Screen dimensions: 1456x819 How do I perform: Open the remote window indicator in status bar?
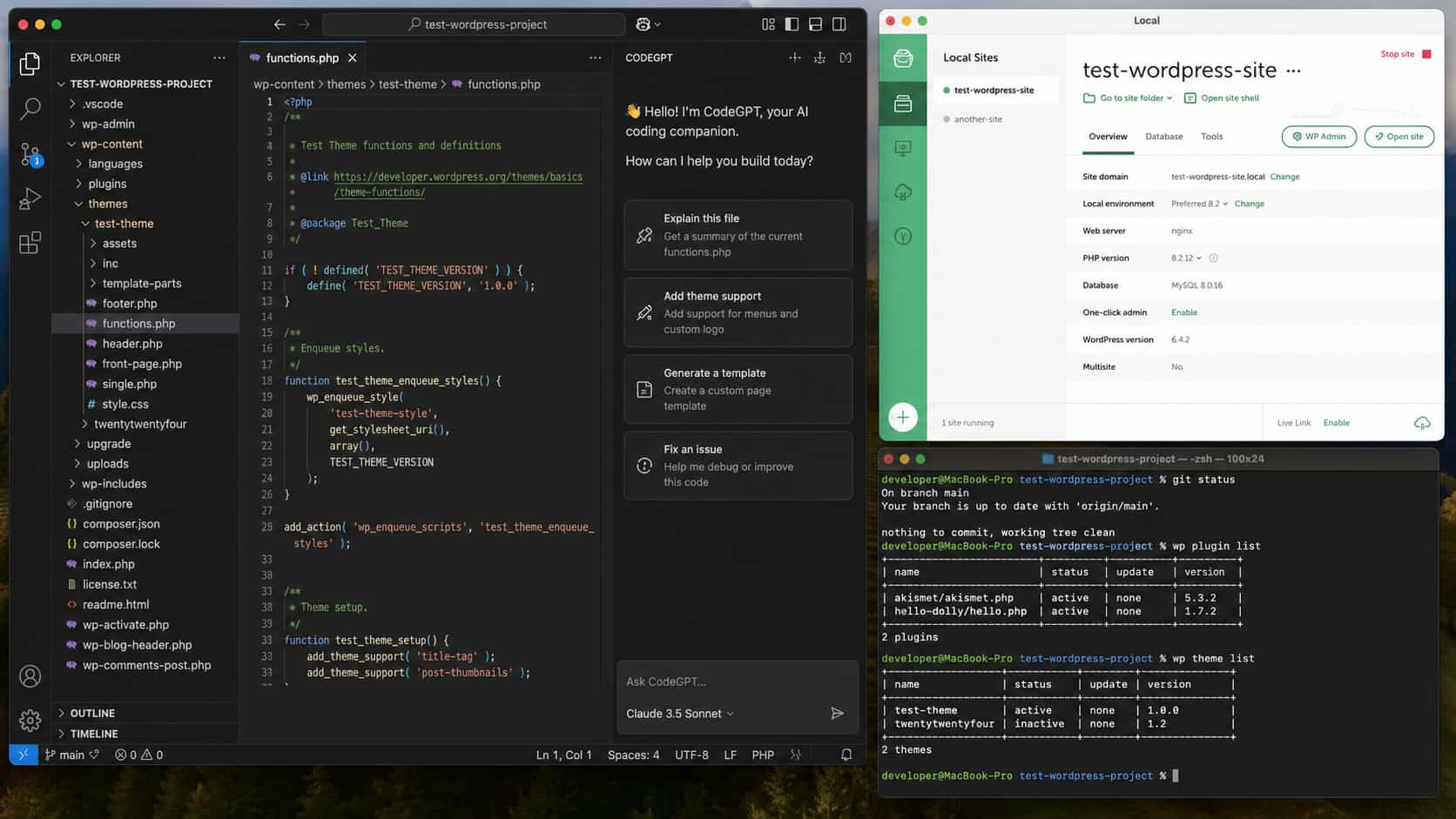tap(24, 755)
